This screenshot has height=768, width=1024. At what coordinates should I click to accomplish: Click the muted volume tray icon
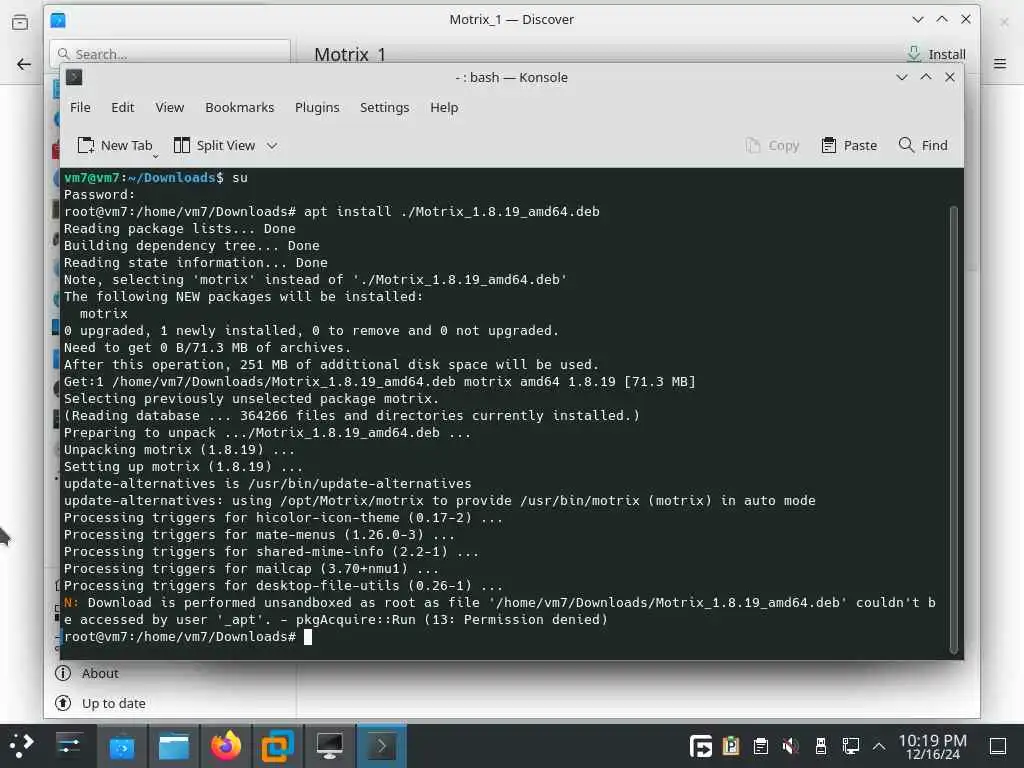[791, 746]
